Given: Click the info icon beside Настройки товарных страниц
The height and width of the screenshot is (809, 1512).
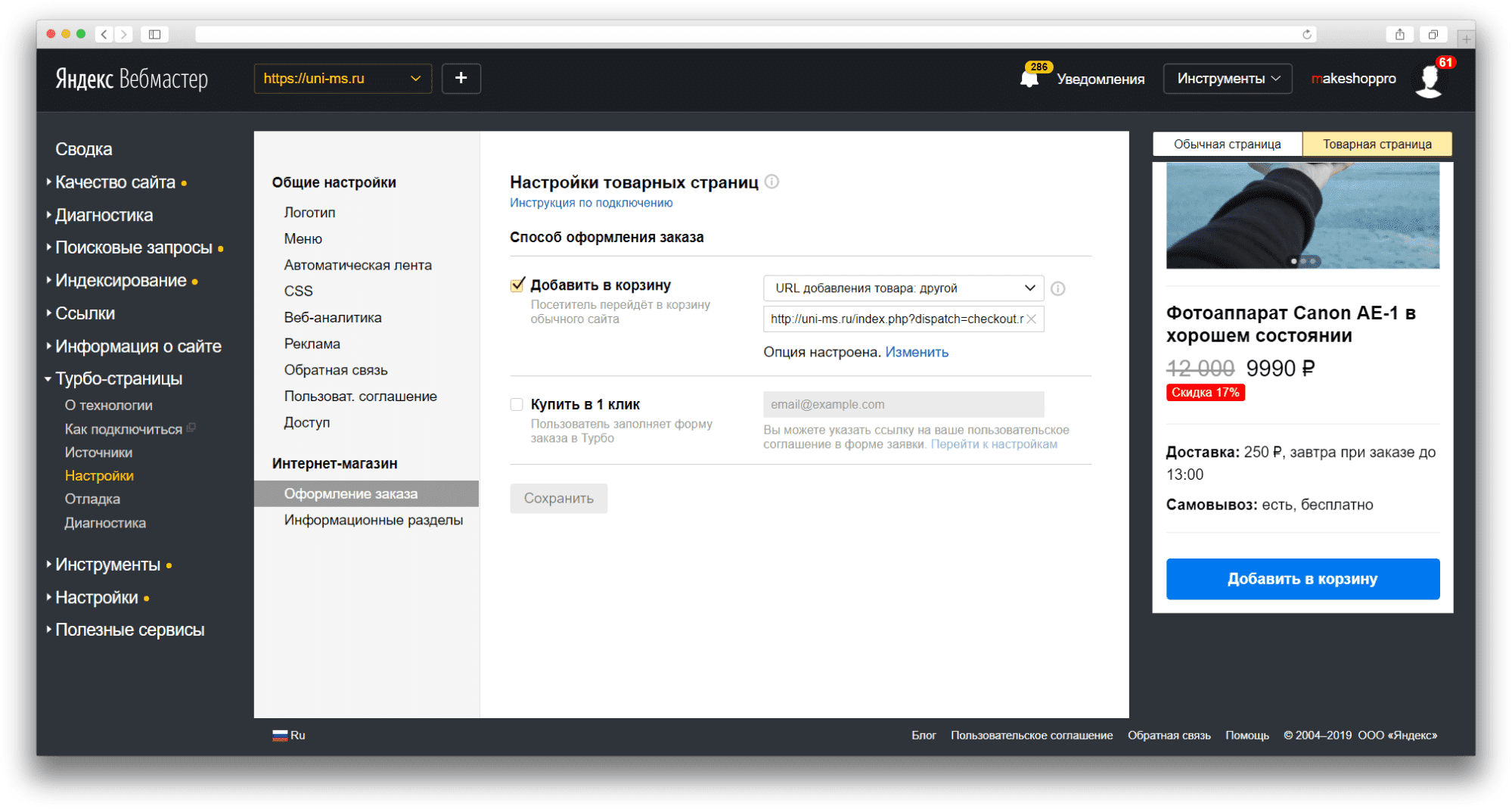Looking at the screenshot, I should click(772, 182).
